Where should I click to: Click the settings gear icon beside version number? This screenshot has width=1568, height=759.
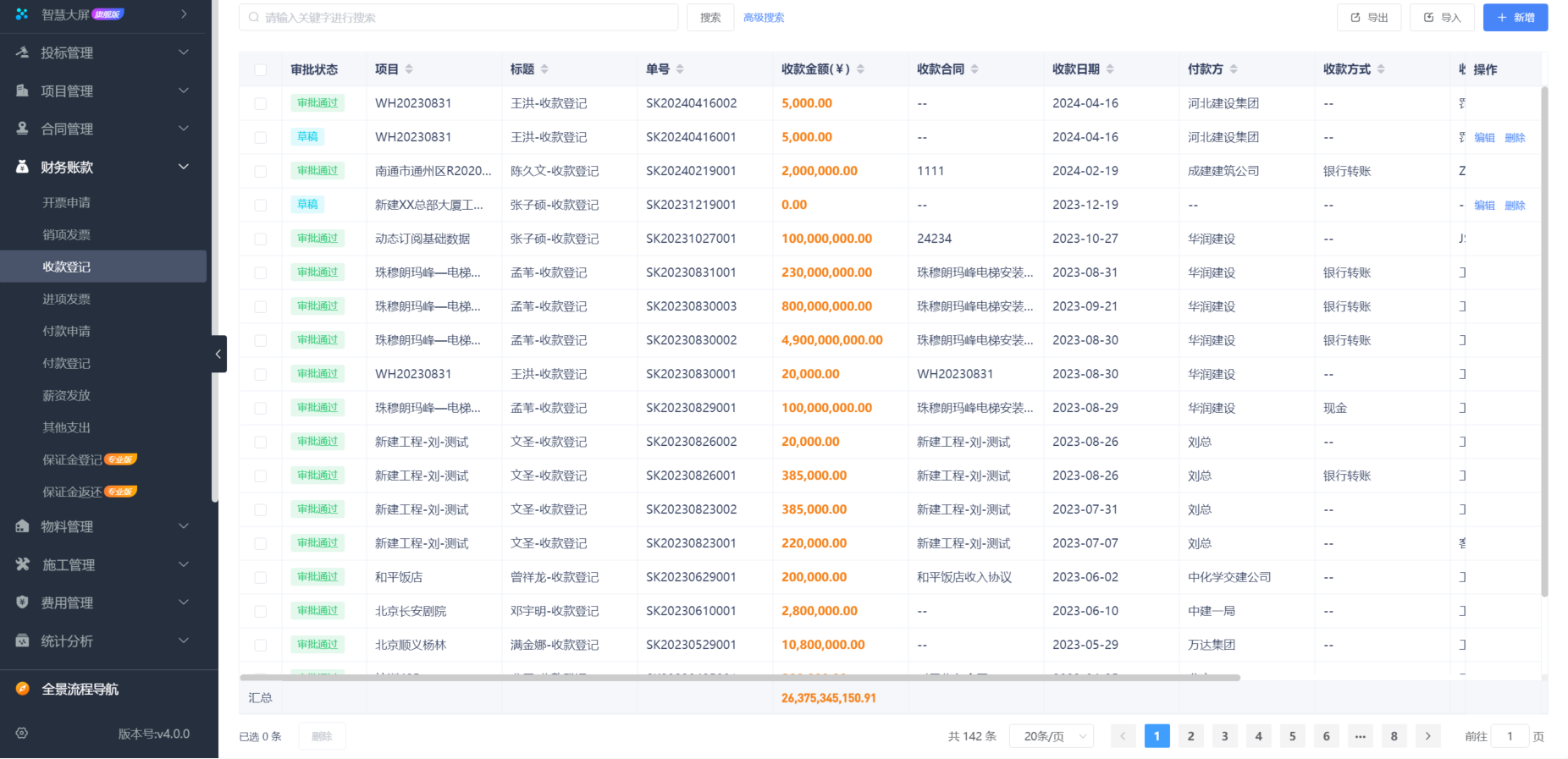[x=22, y=734]
